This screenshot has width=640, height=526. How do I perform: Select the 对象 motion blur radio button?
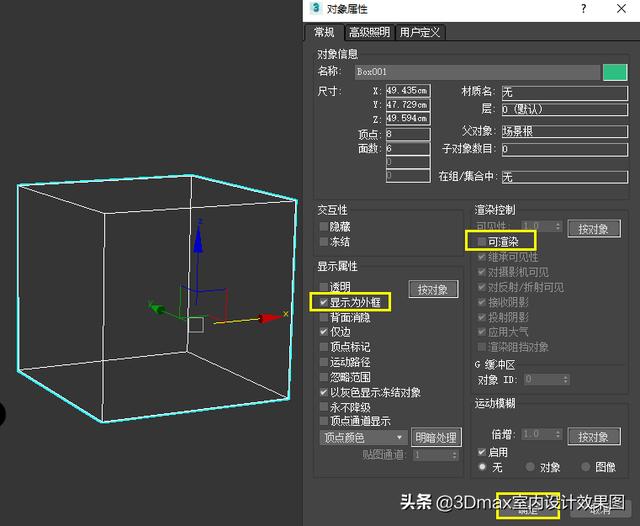[x=530, y=467]
